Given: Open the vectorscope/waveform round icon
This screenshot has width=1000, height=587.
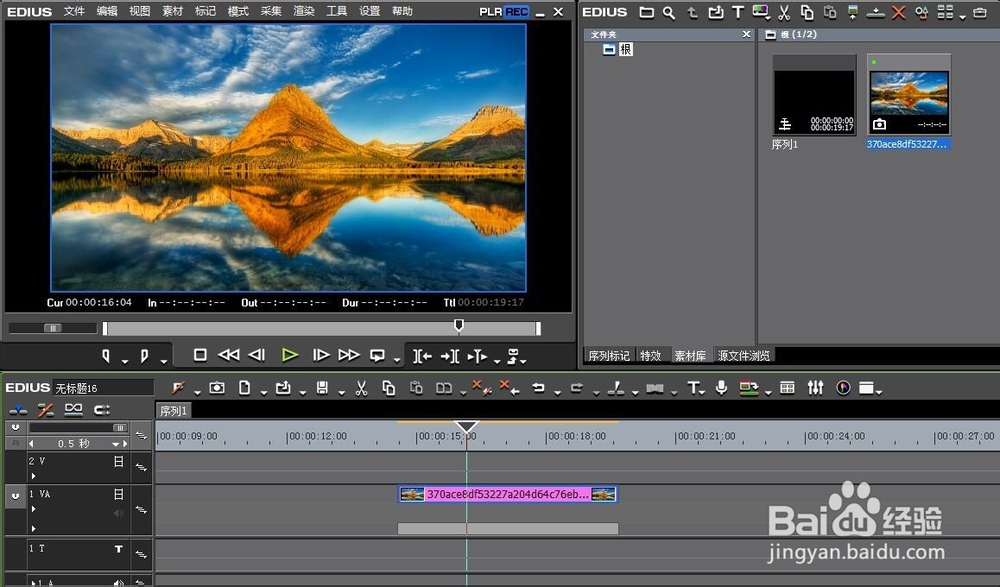Looking at the screenshot, I should coord(843,388).
